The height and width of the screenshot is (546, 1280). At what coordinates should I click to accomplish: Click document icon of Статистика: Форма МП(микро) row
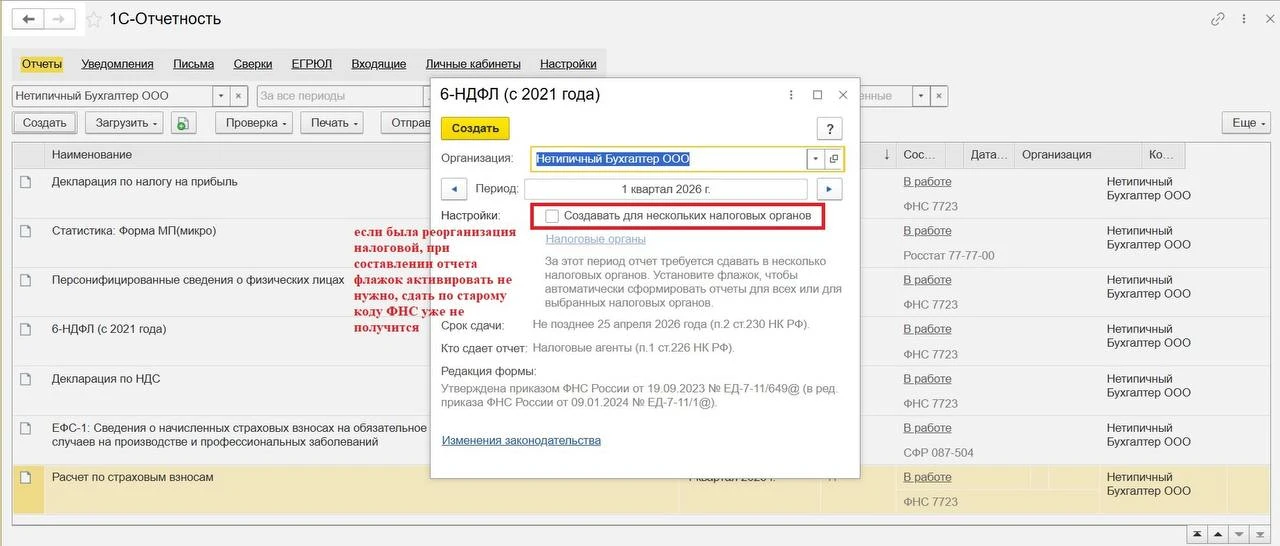(25, 232)
